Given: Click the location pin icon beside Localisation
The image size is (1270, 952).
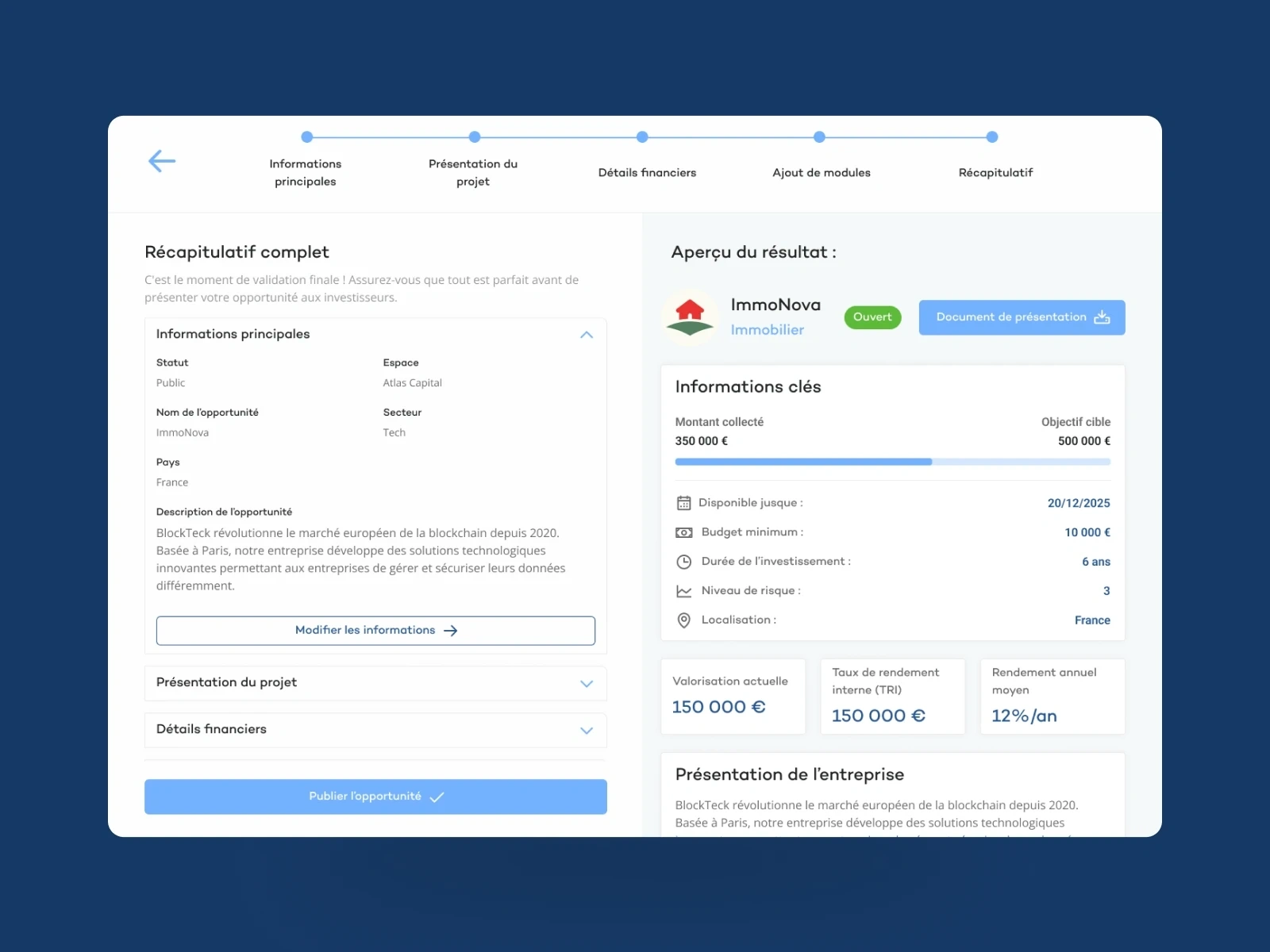Looking at the screenshot, I should click(x=683, y=620).
